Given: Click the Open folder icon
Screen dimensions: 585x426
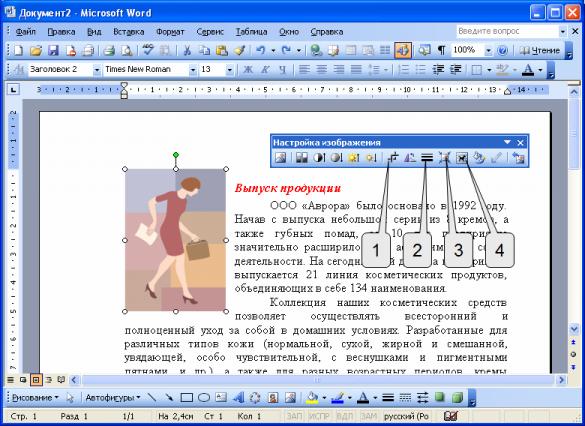Looking at the screenshot, I should [x=36, y=50].
